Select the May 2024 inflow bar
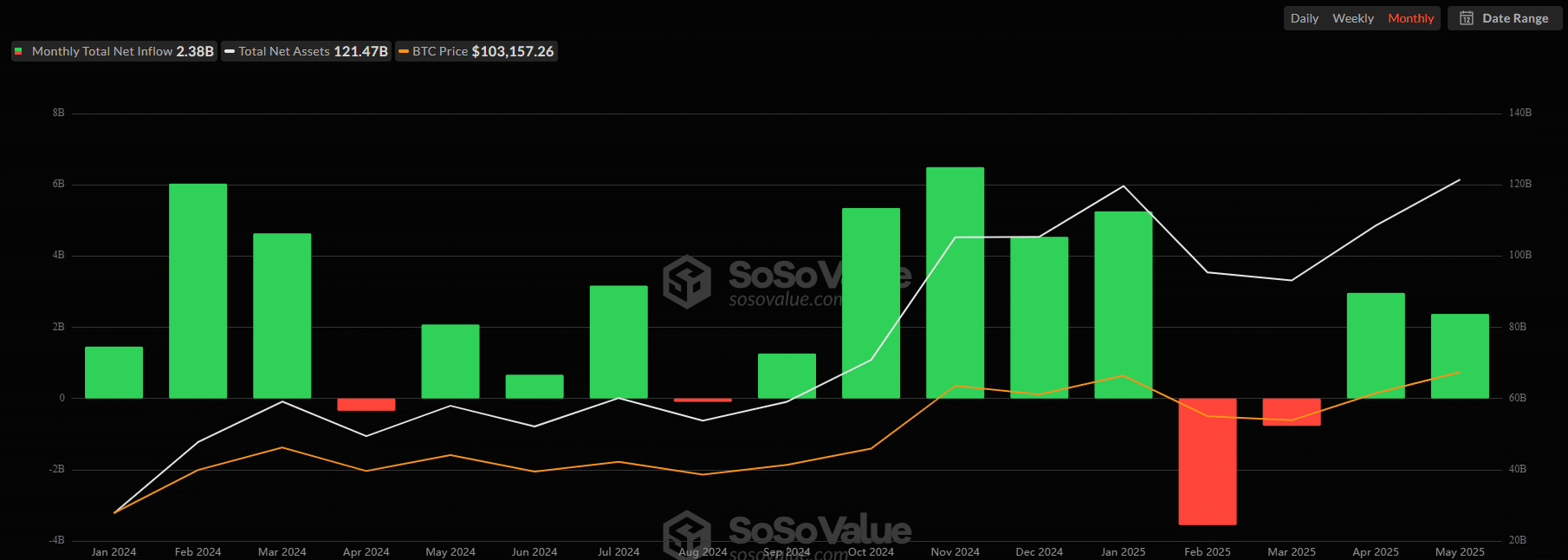Image resolution: width=1568 pixels, height=560 pixels. click(x=450, y=361)
